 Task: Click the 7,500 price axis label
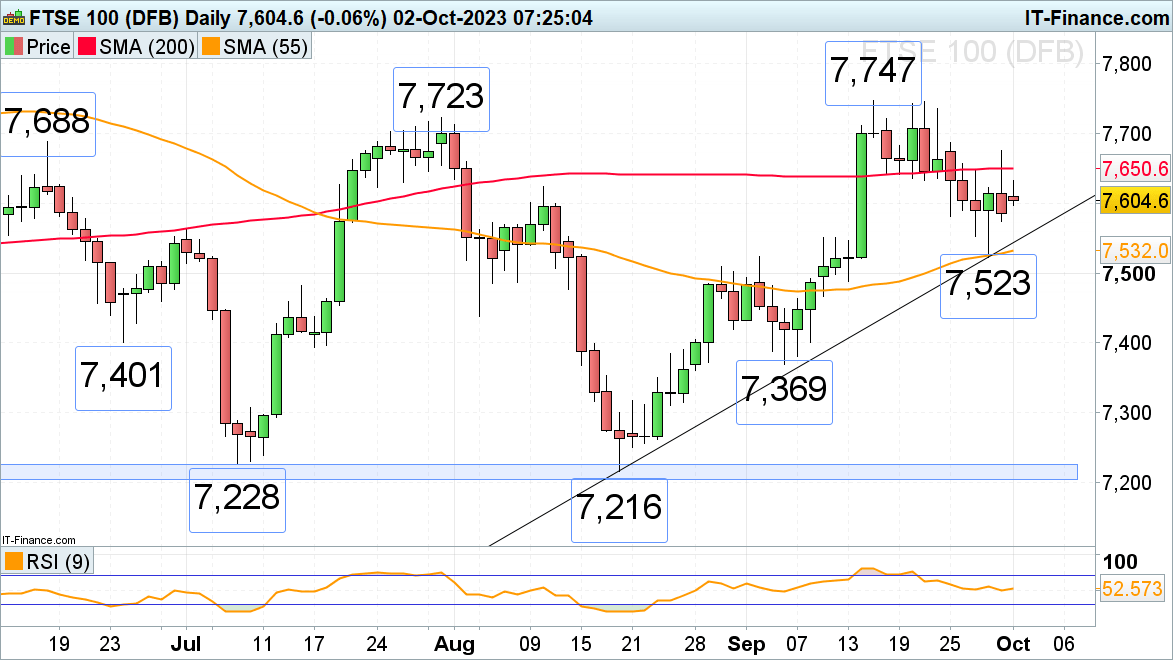pos(1127,274)
